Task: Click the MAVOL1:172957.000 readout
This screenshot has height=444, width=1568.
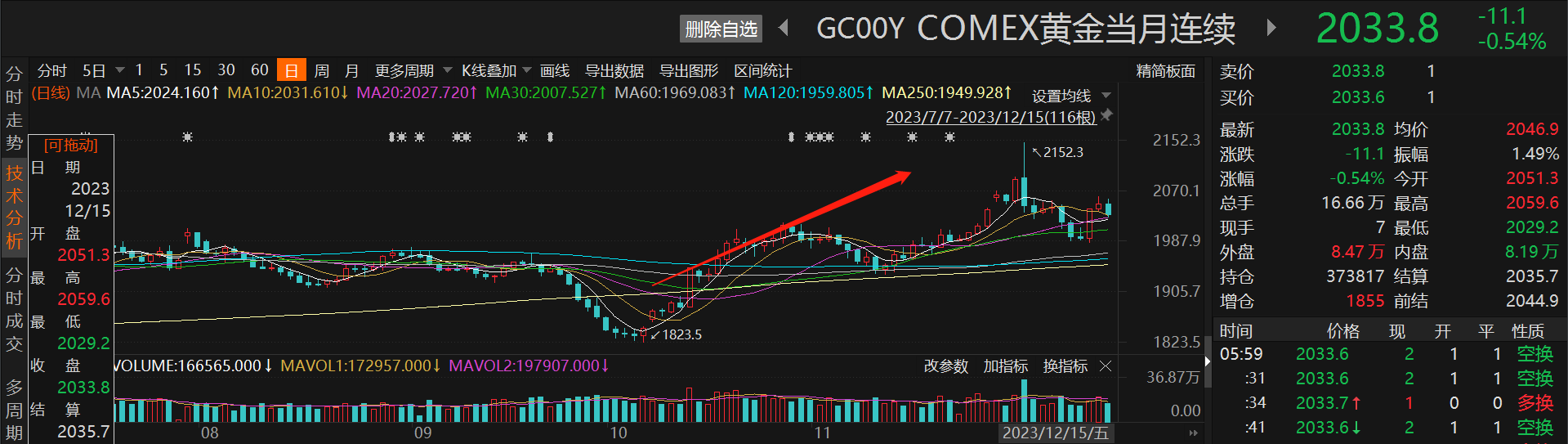Action: [360, 366]
